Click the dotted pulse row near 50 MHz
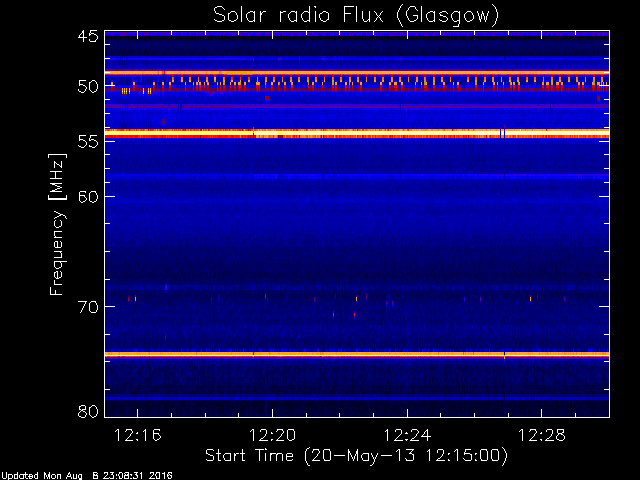This screenshot has height=480, width=640. (x=356, y=83)
